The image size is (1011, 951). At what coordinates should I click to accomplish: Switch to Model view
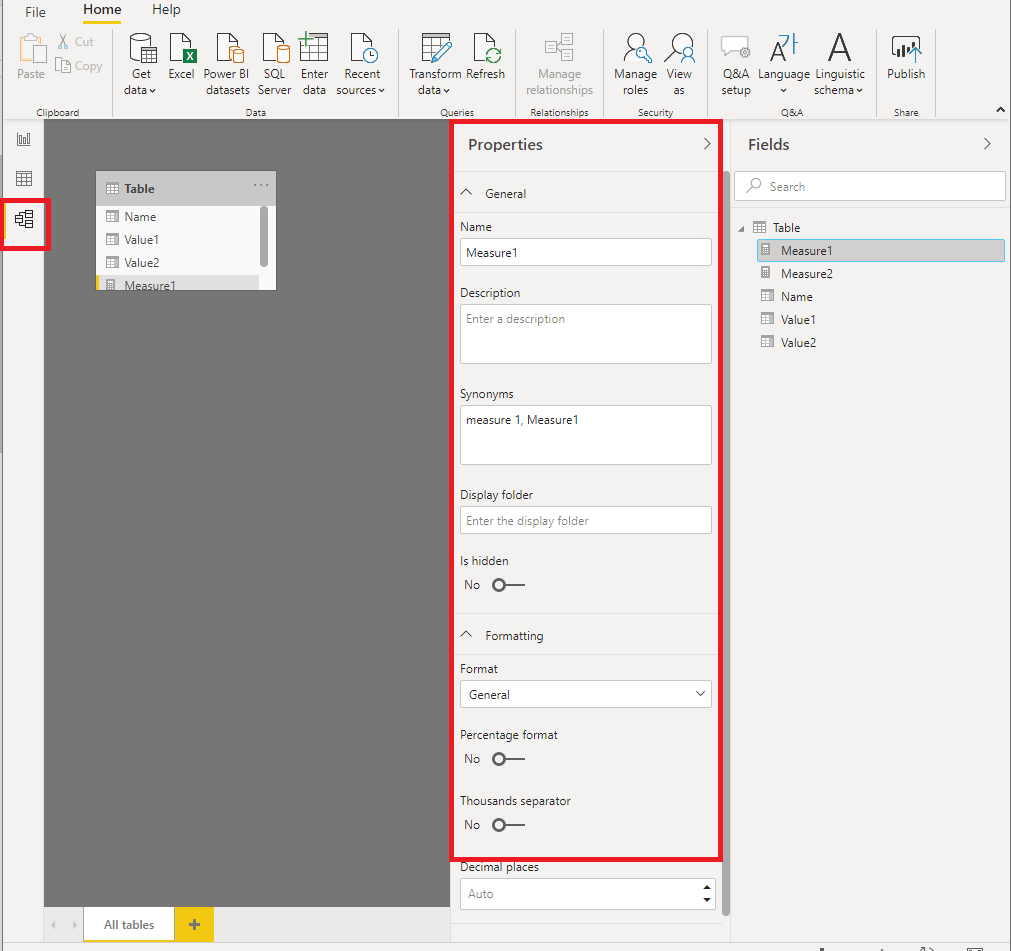(24, 219)
